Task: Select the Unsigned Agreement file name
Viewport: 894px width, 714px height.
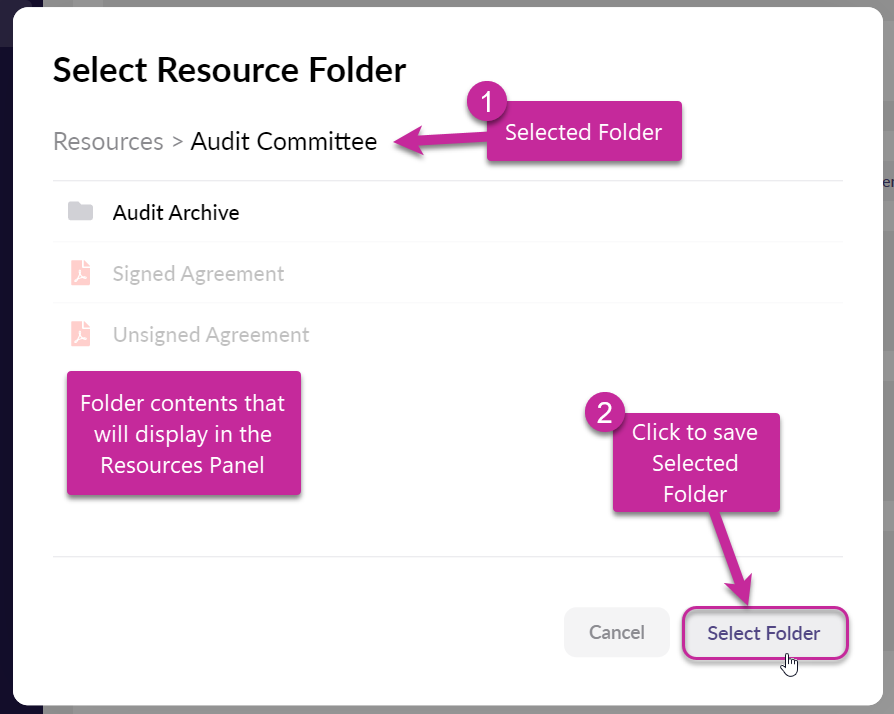Action: (211, 335)
